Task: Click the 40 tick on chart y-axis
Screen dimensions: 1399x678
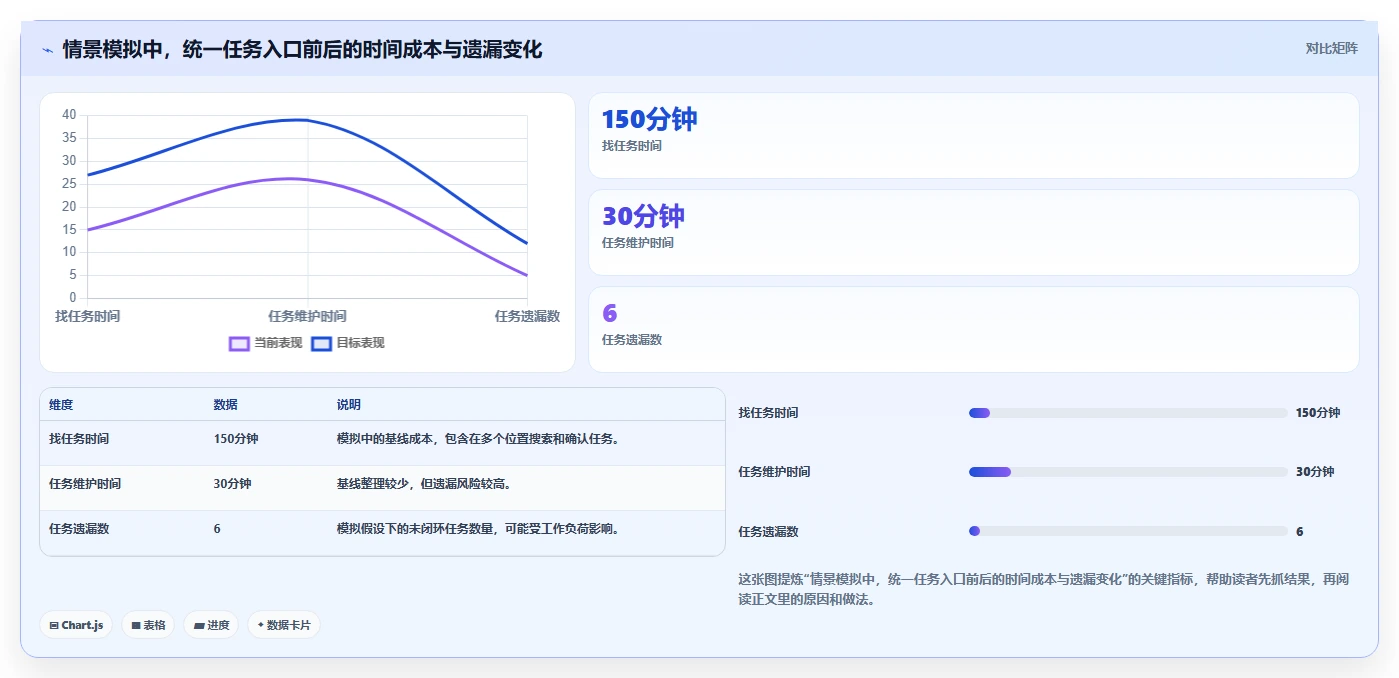Action: coord(69,115)
